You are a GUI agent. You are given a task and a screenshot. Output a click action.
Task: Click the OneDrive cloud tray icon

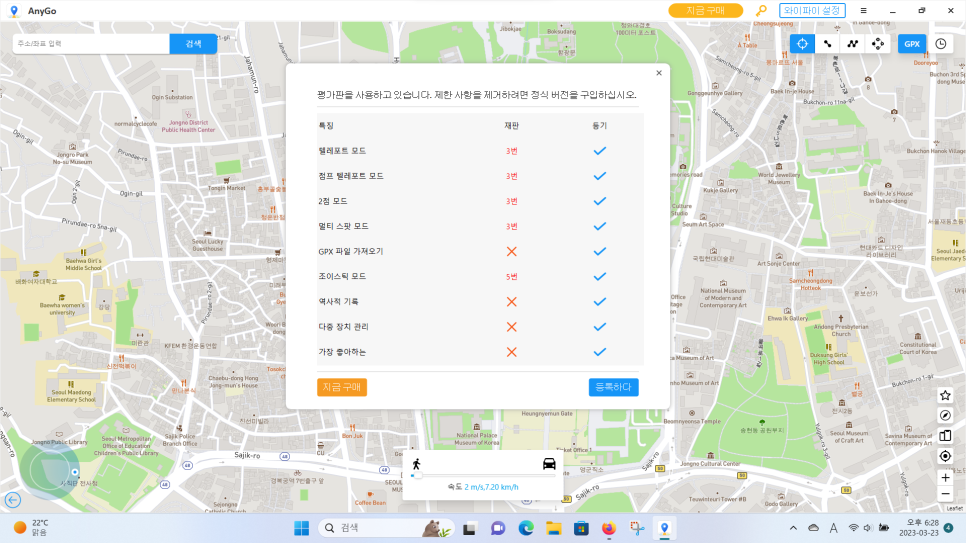(813, 528)
